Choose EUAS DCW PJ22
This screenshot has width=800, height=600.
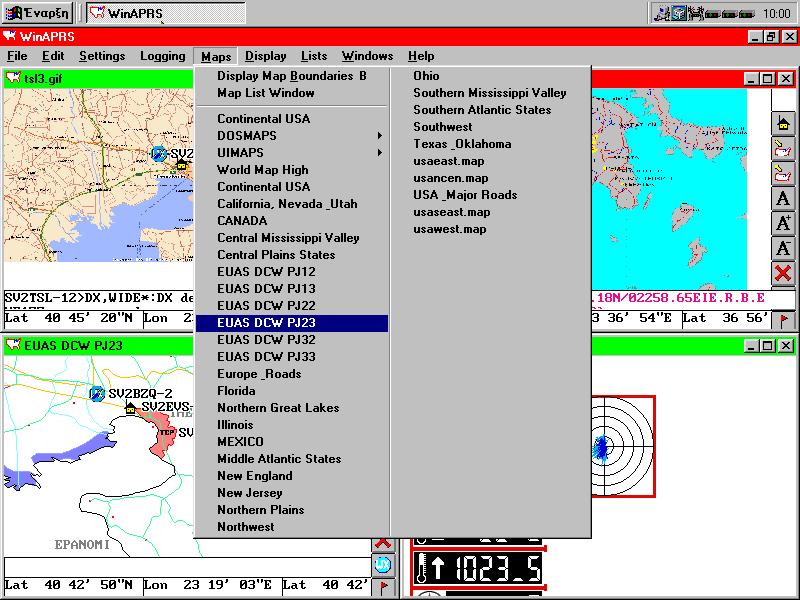(x=292, y=306)
